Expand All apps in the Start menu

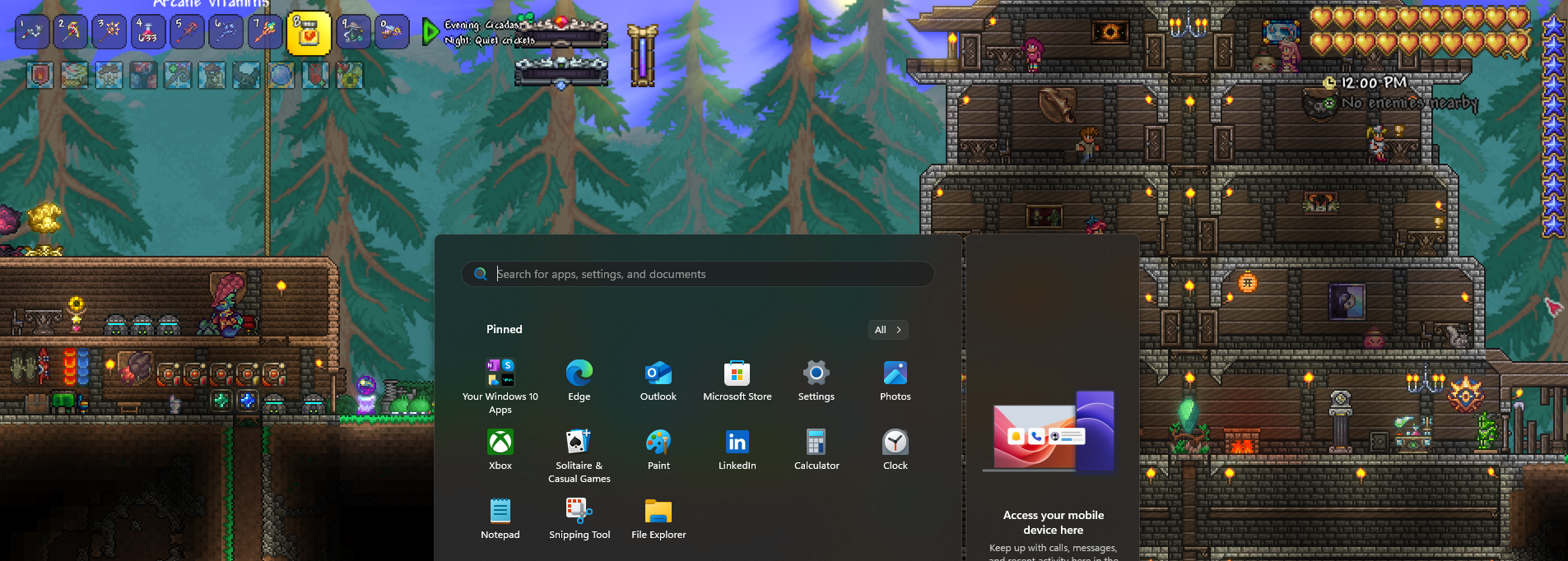point(888,330)
